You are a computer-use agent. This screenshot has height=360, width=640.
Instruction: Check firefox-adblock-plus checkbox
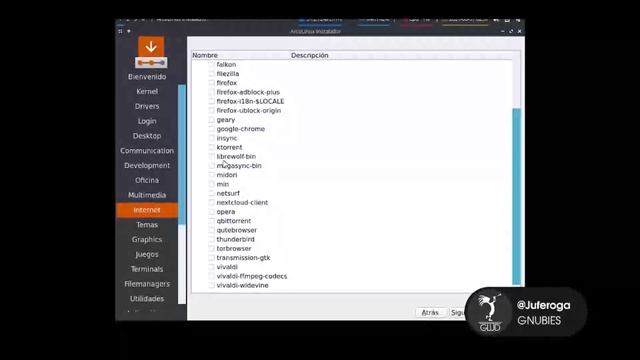(x=211, y=92)
